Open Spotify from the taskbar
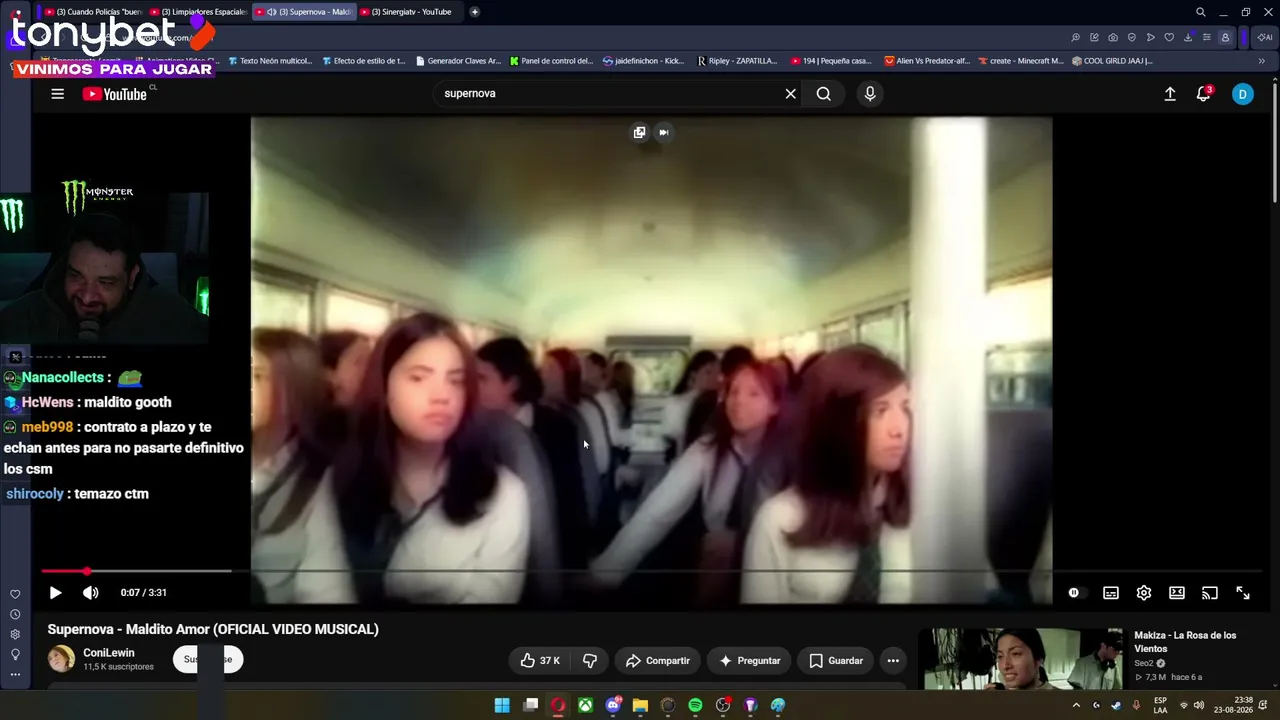Screen dimensions: 1280x720 tap(695, 706)
